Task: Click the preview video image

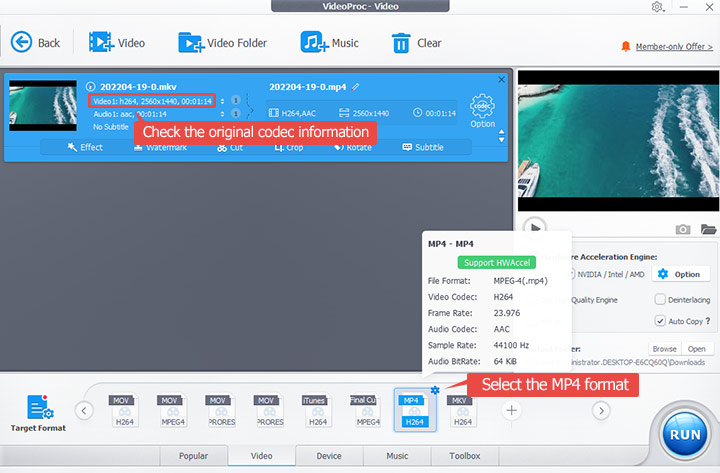Action: (618, 141)
